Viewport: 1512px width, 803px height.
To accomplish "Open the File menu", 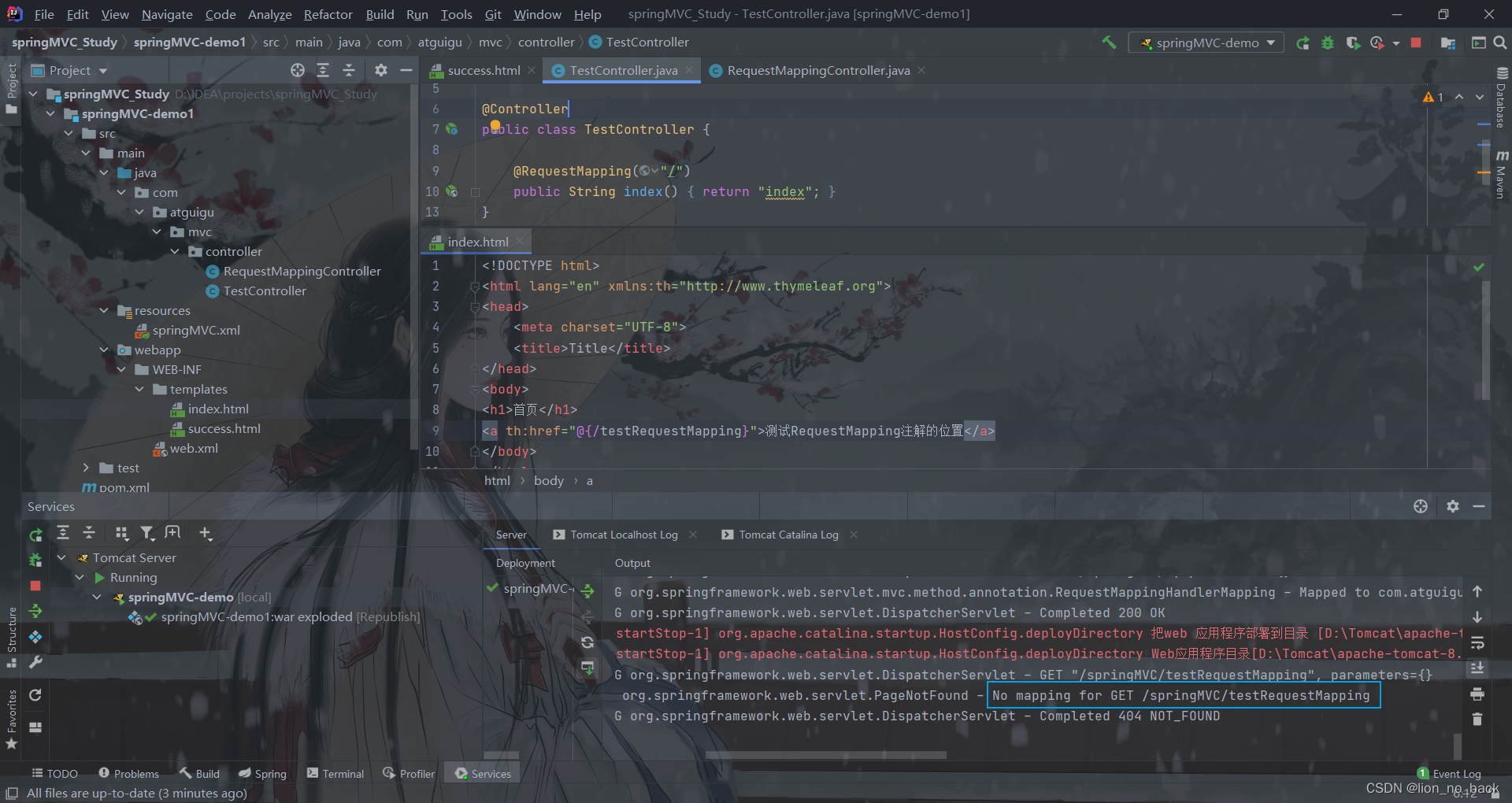I will 44,14.
